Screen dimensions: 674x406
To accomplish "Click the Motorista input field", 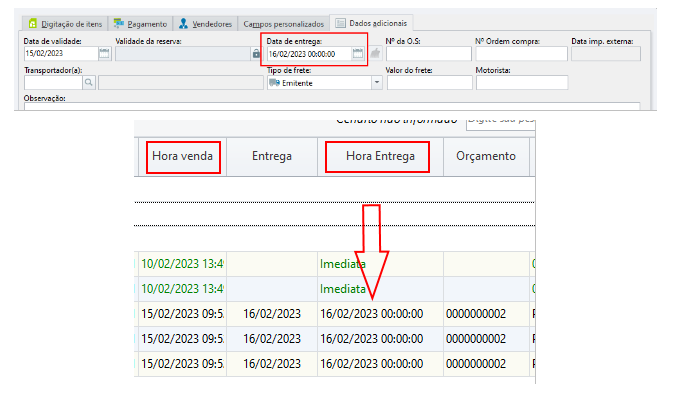I will [x=522, y=82].
